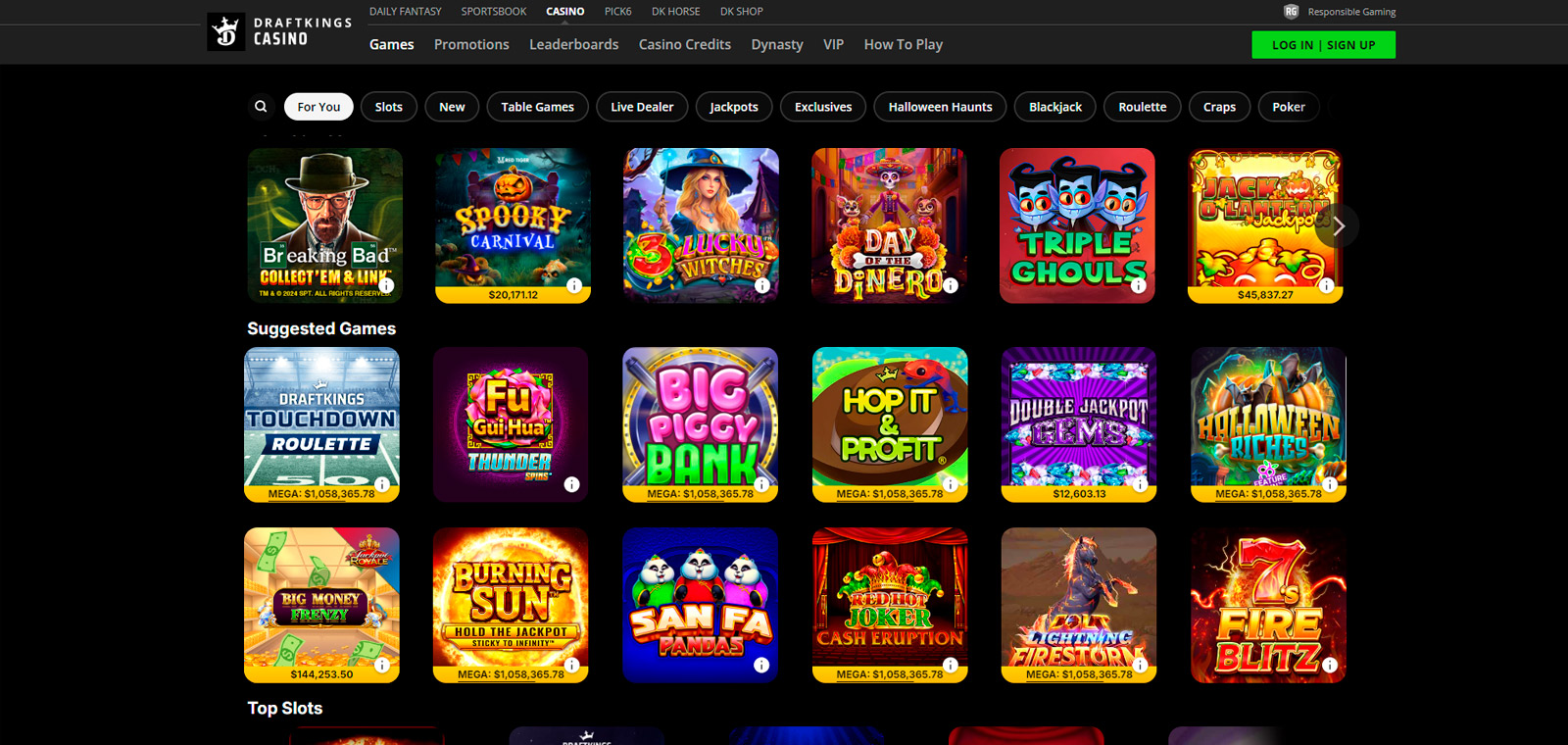The width and height of the screenshot is (1568, 745).
Task: Switch to the Roulette category
Action: click(x=1143, y=107)
